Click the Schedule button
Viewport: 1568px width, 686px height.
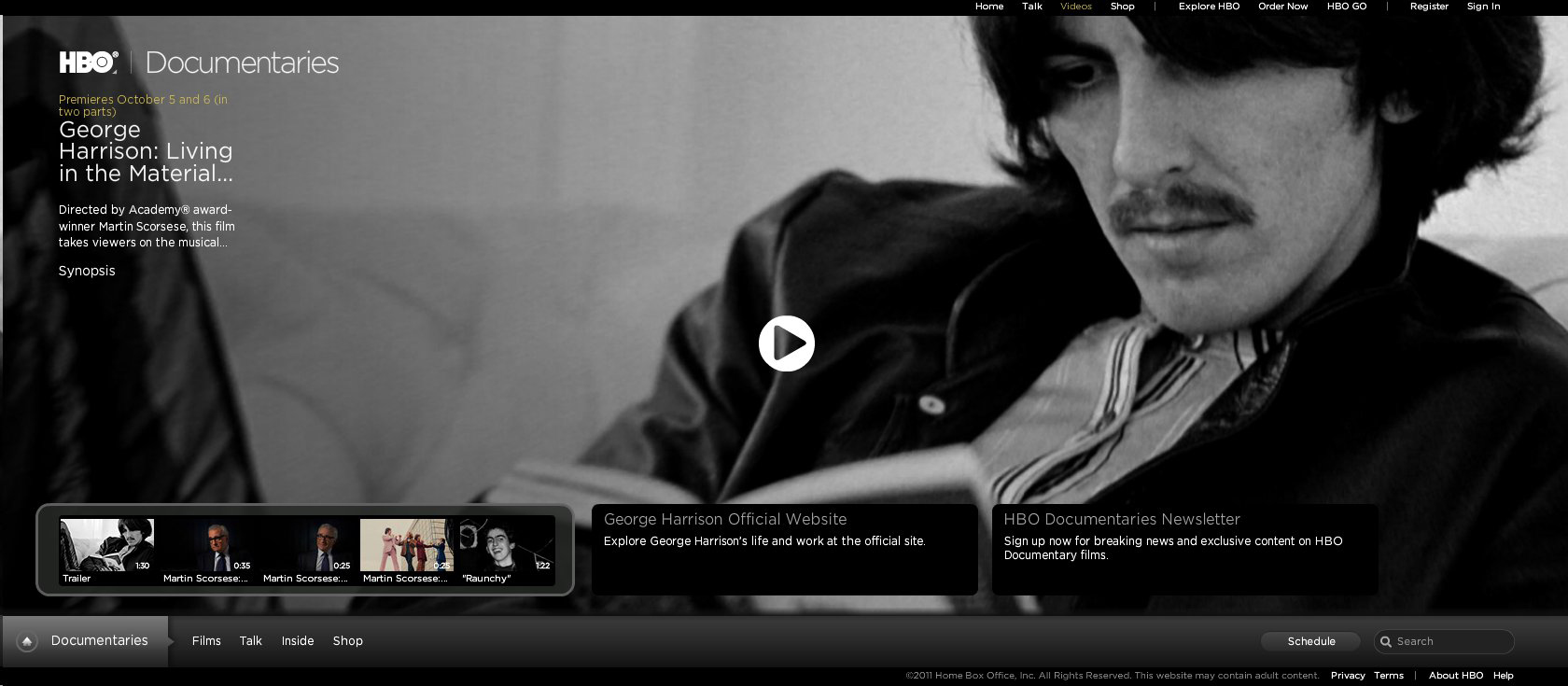click(x=1311, y=641)
